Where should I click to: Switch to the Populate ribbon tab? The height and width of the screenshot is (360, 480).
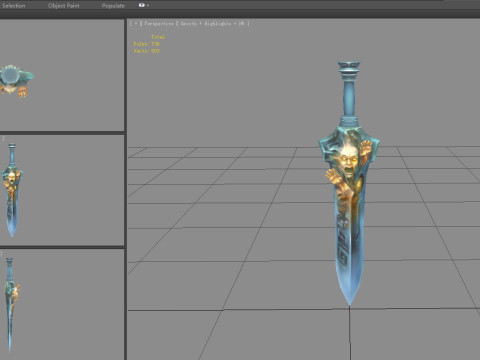pos(113,6)
